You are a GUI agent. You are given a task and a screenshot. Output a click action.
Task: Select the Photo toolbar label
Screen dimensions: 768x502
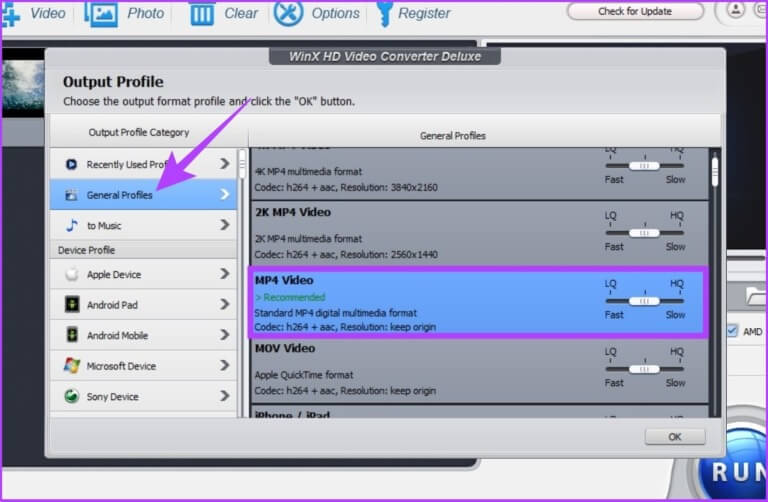pyautogui.click(x=145, y=13)
